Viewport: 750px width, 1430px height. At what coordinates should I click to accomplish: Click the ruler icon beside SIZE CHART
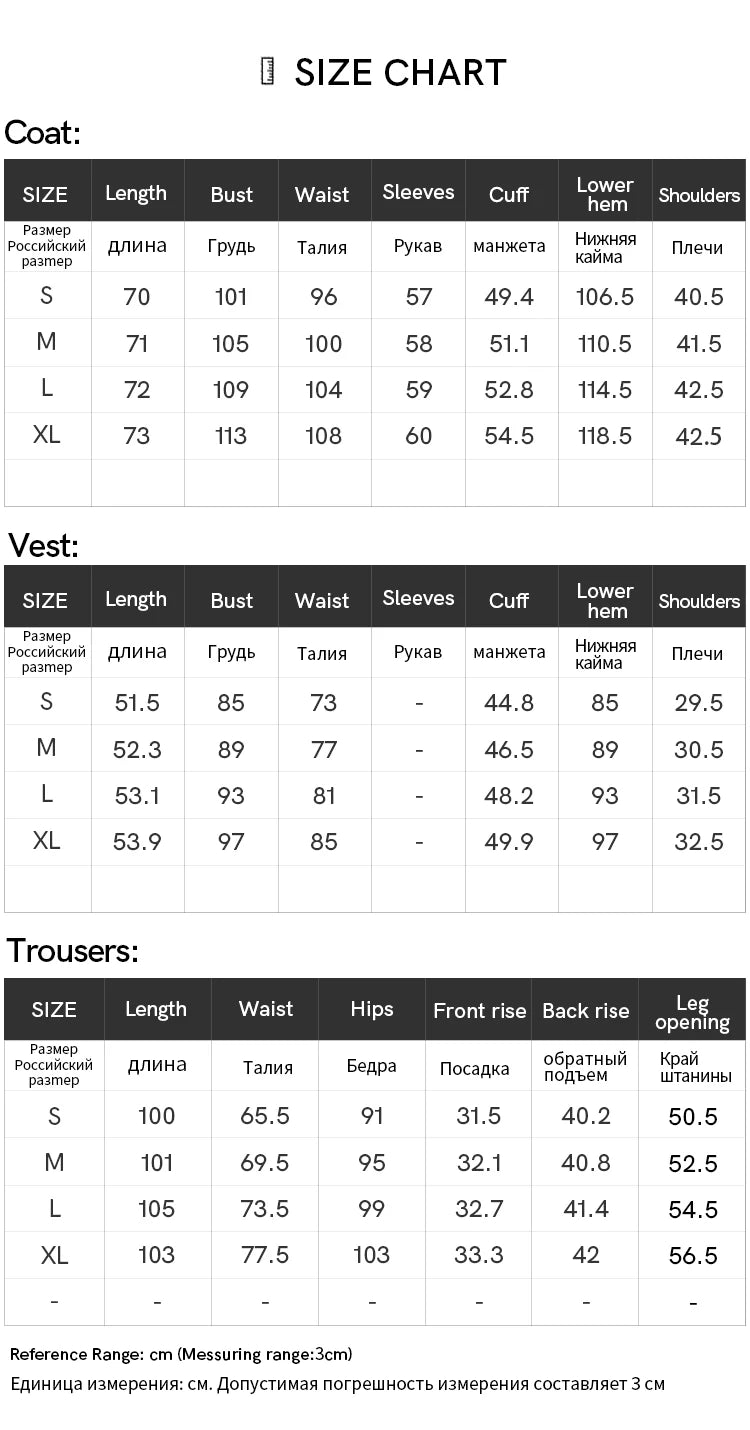[x=267, y=72]
